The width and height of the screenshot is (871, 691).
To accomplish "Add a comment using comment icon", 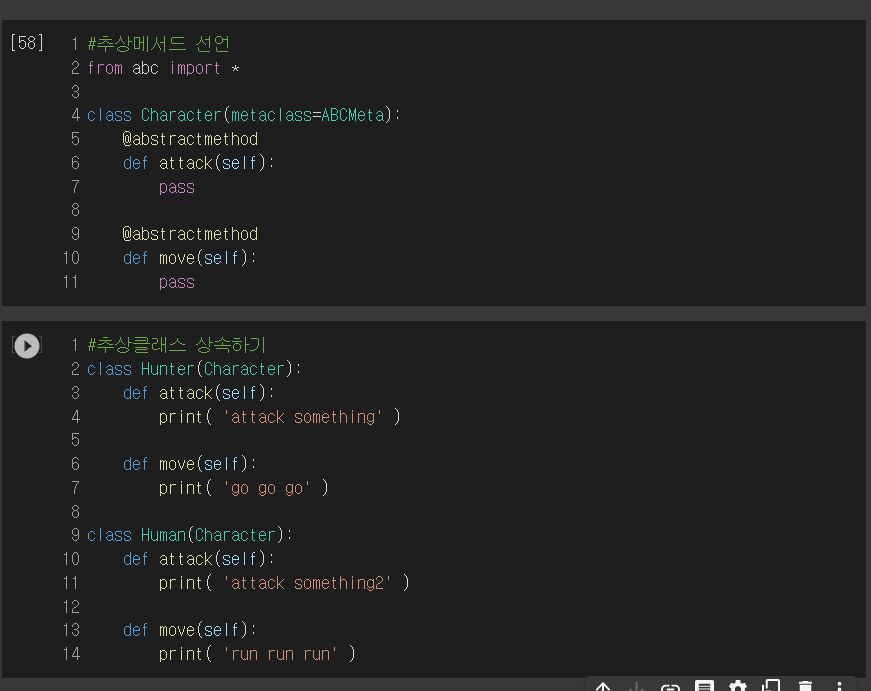I will click(704, 687).
